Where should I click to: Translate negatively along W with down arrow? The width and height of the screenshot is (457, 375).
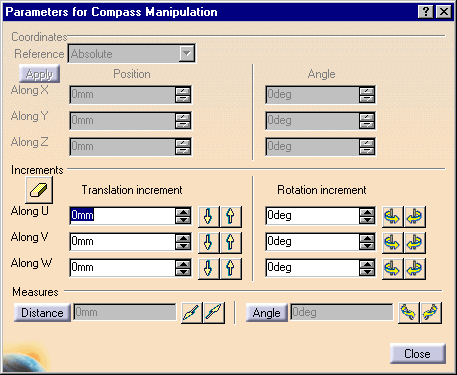(209, 269)
